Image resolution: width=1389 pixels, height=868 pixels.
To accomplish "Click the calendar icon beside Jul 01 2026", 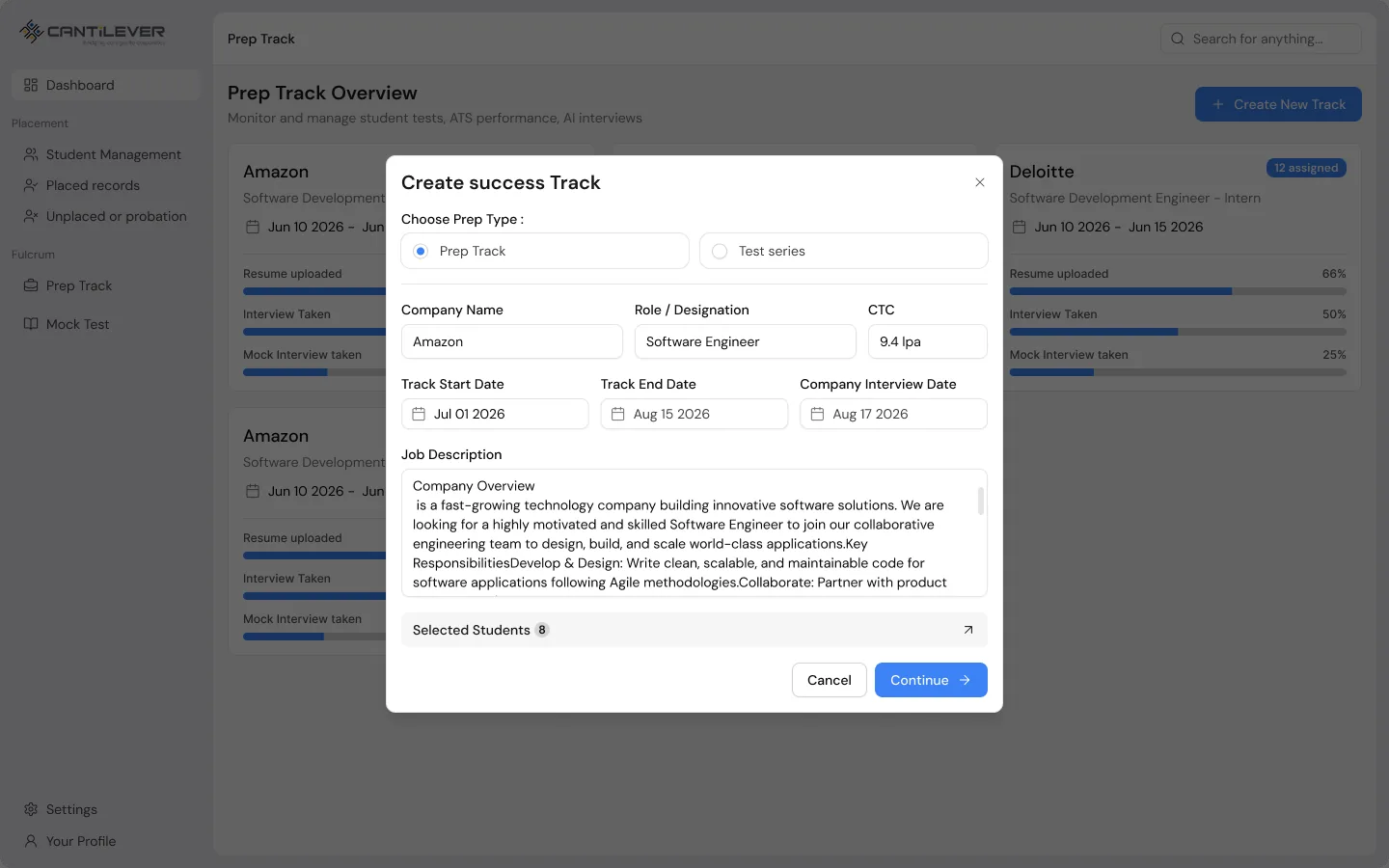I will coord(419,414).
